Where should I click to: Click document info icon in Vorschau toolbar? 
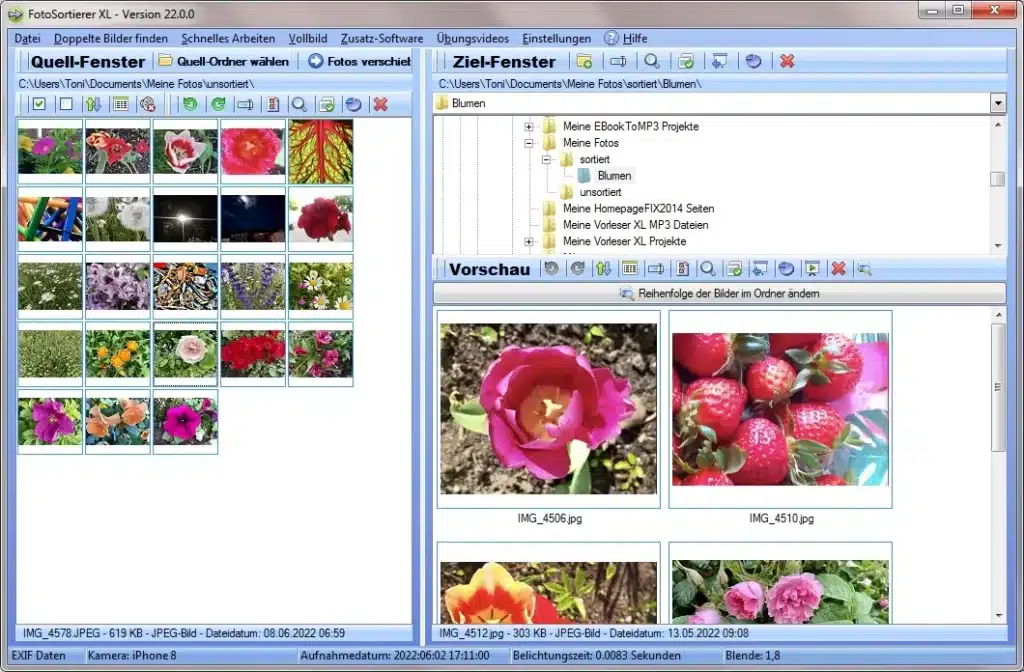click(x=682, y=268)
